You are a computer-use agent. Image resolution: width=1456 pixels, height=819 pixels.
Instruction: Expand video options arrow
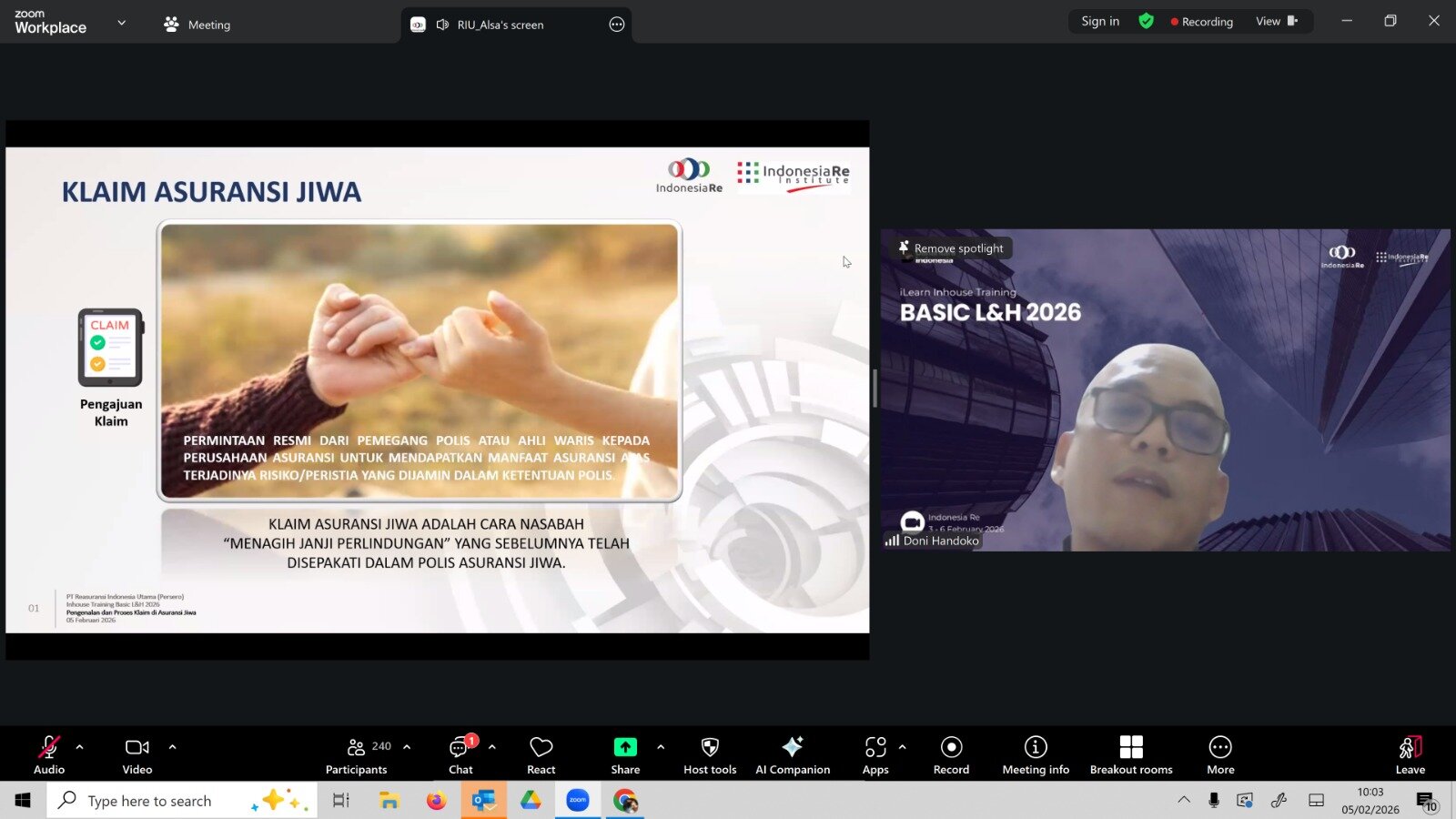coord(173,747)
